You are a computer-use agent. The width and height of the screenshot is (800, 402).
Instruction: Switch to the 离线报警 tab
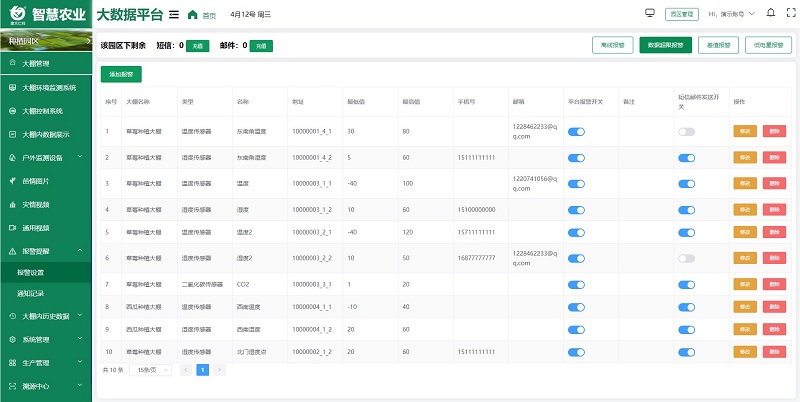coord(613,45)
